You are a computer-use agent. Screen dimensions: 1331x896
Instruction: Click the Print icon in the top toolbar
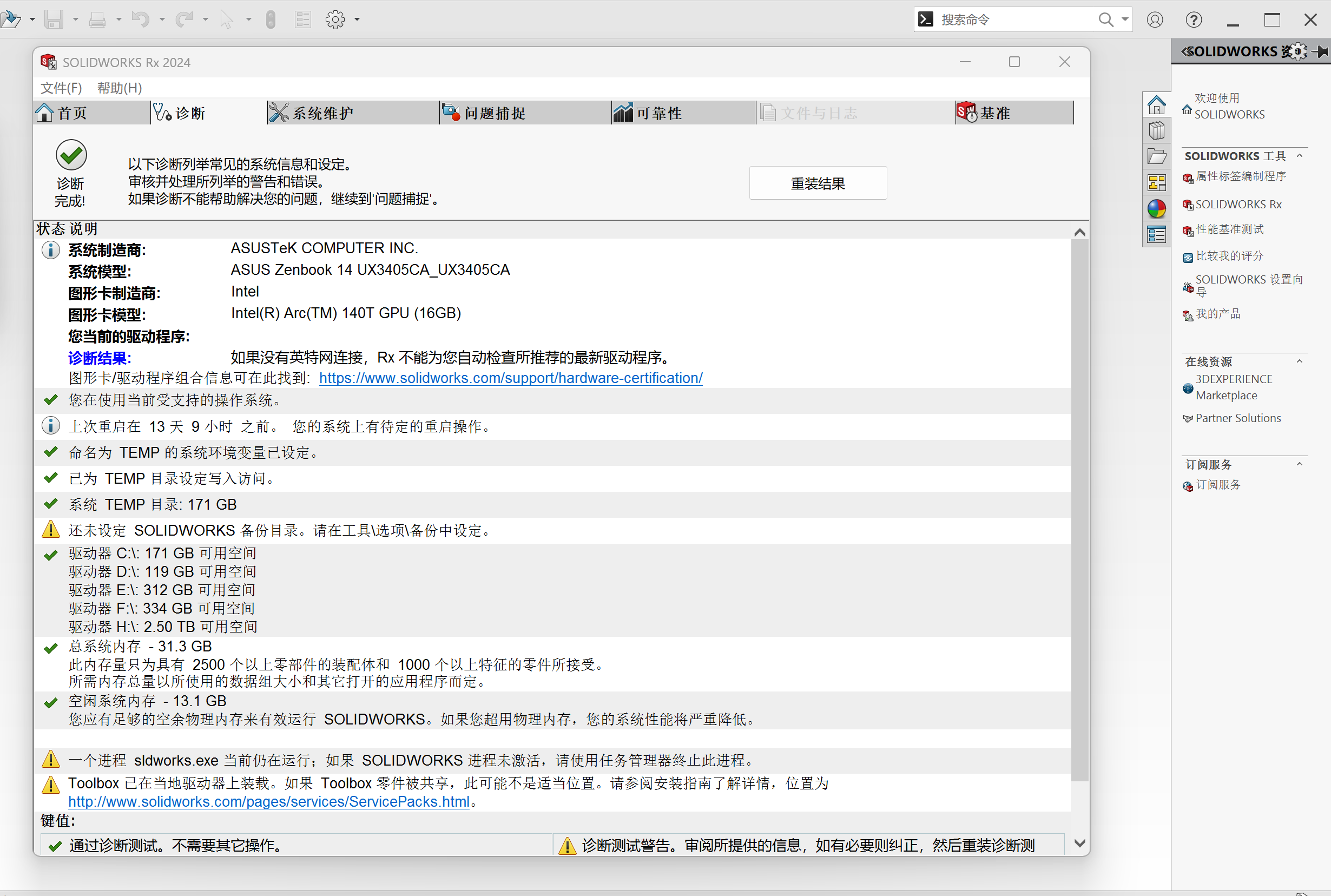(x=98, y=20)
